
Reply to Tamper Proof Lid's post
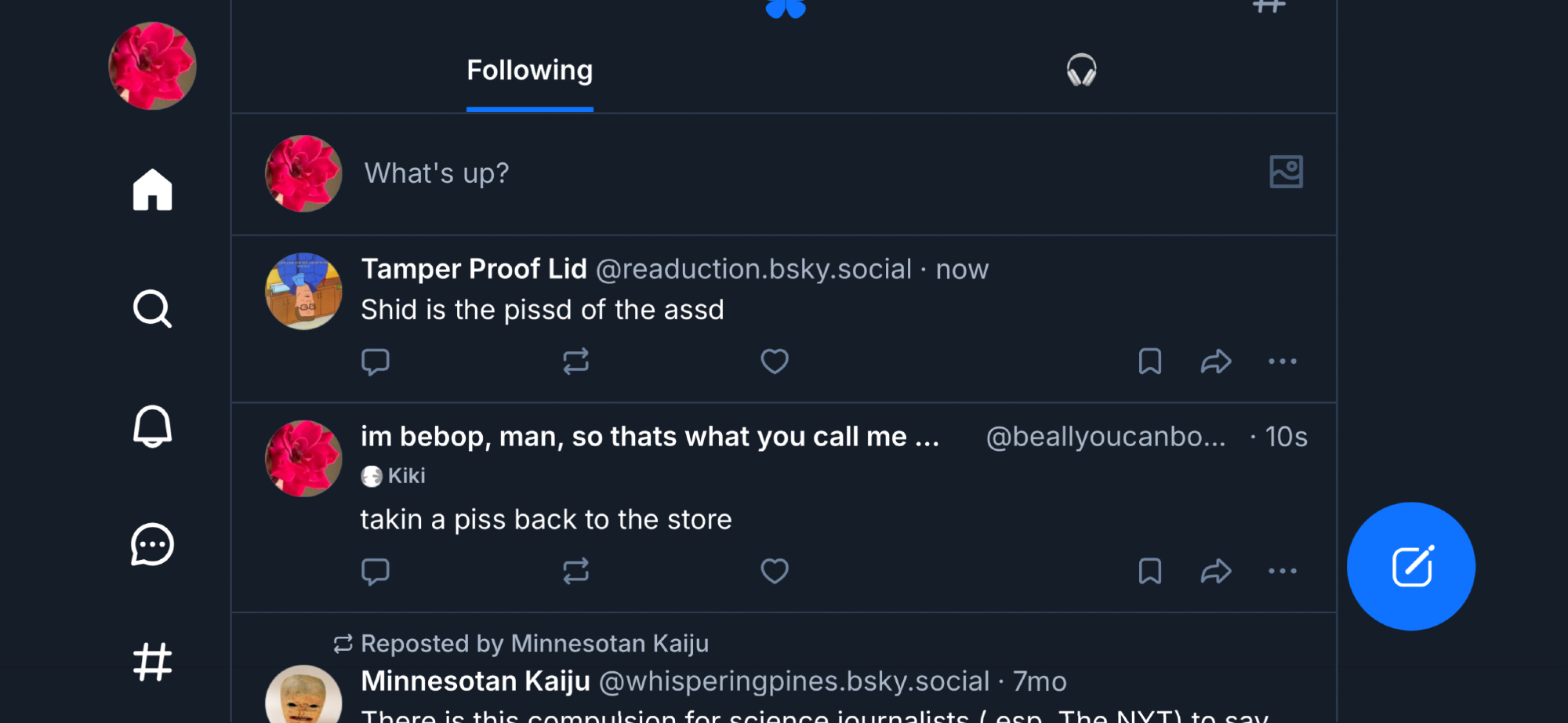click(x=376, y=361)
